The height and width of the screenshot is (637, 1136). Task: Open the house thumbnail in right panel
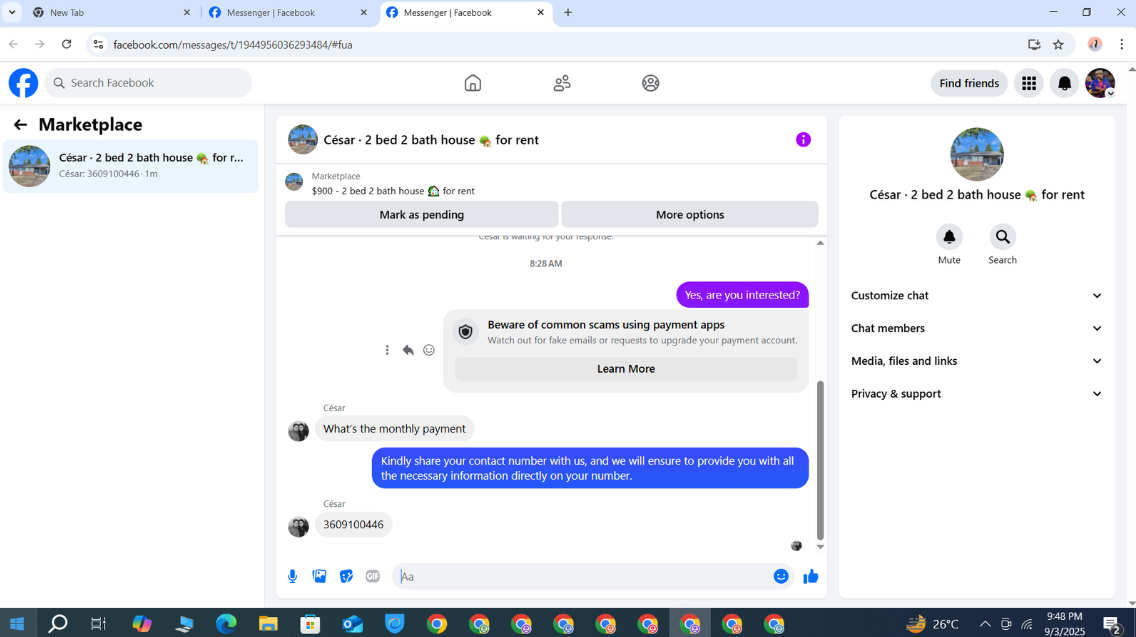[977, 154]
